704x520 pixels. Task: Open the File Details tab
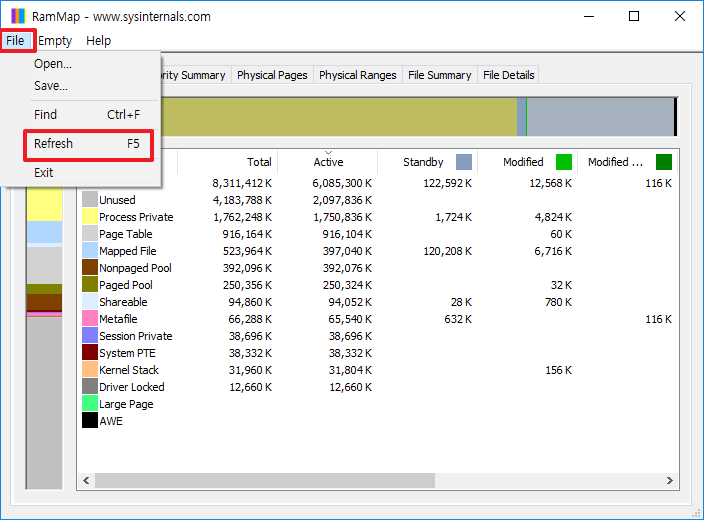tap(508, 75)
